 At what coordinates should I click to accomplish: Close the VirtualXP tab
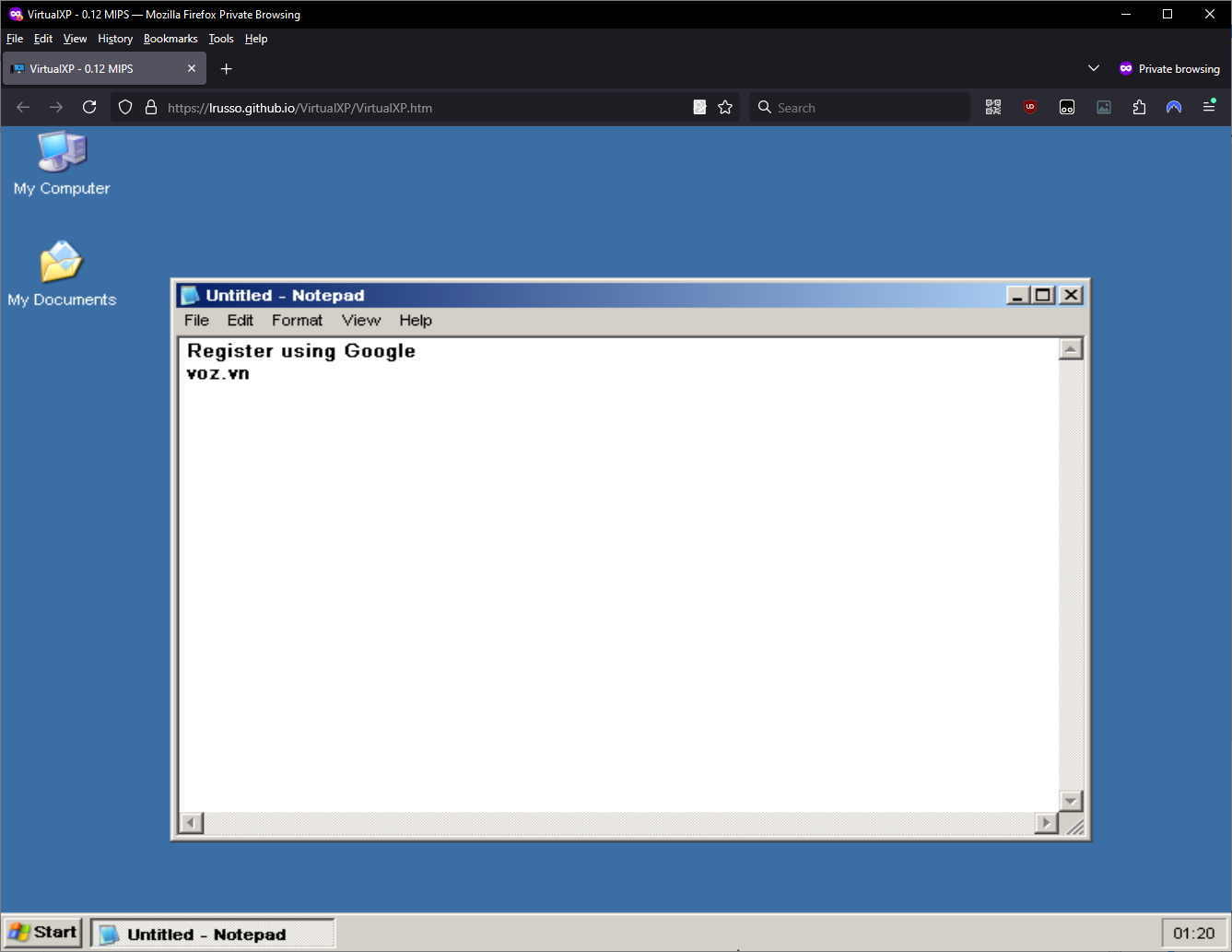pyautogui.click(x=192, y=69)
